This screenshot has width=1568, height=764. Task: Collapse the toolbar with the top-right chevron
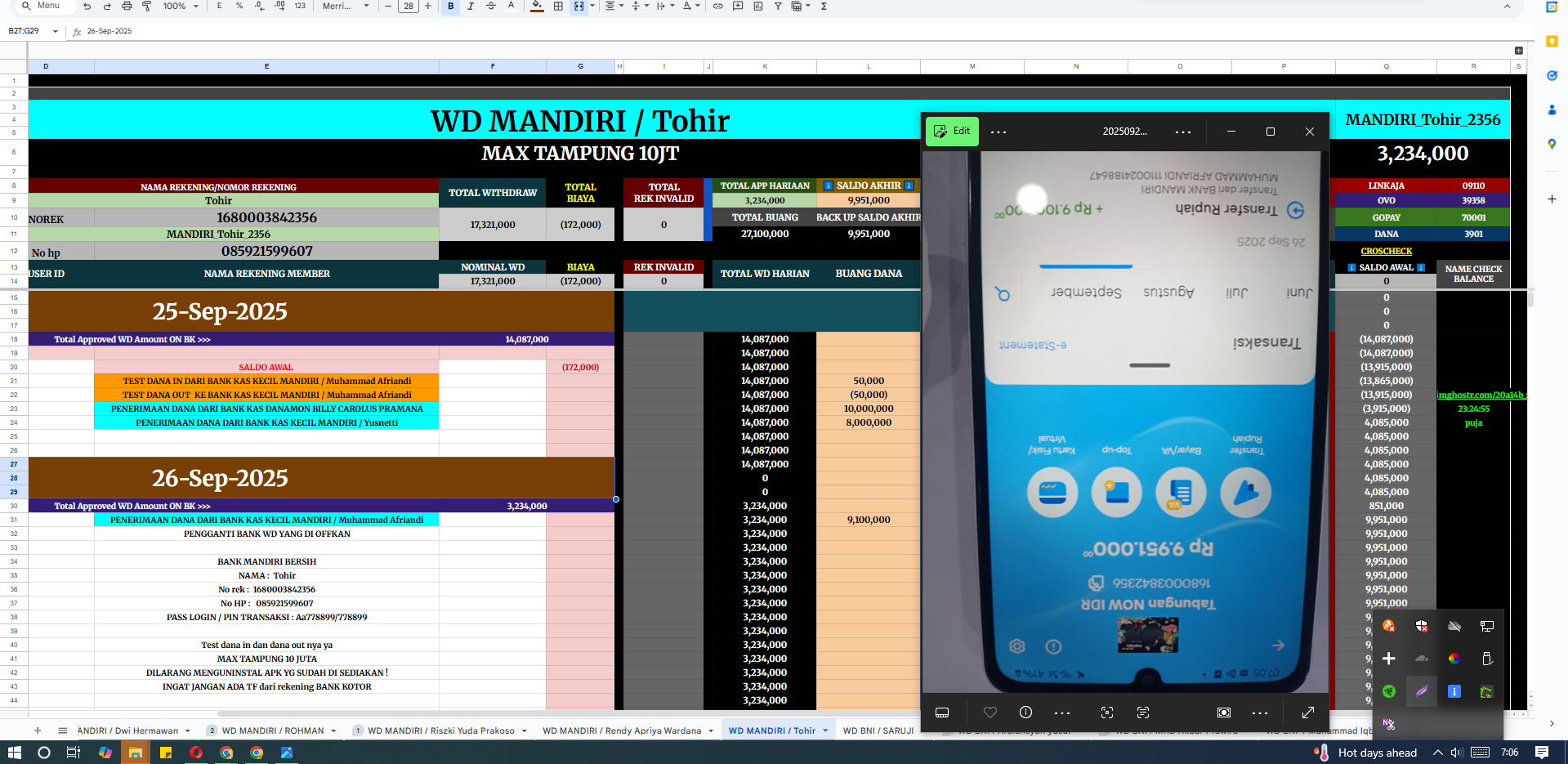tap(1507, 7)
